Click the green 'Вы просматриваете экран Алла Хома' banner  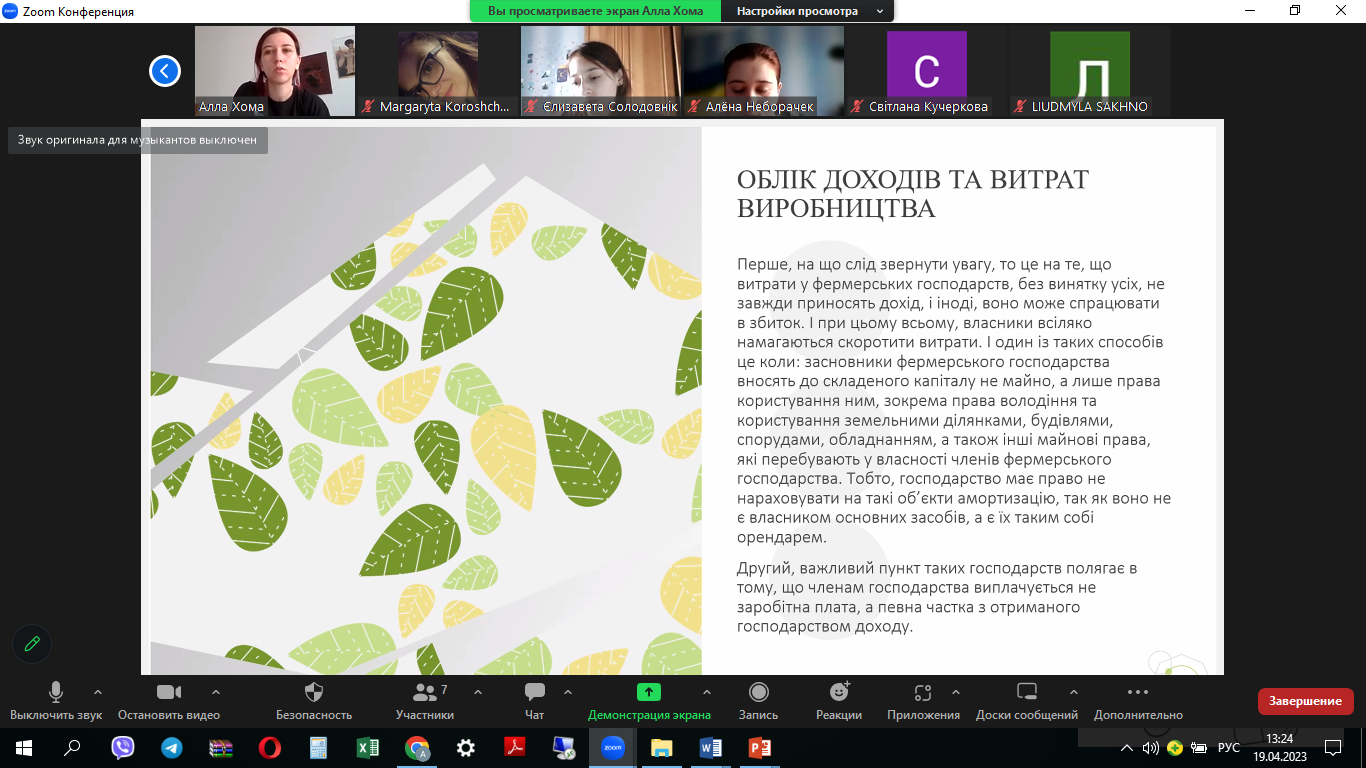click(x=596, y=11)
